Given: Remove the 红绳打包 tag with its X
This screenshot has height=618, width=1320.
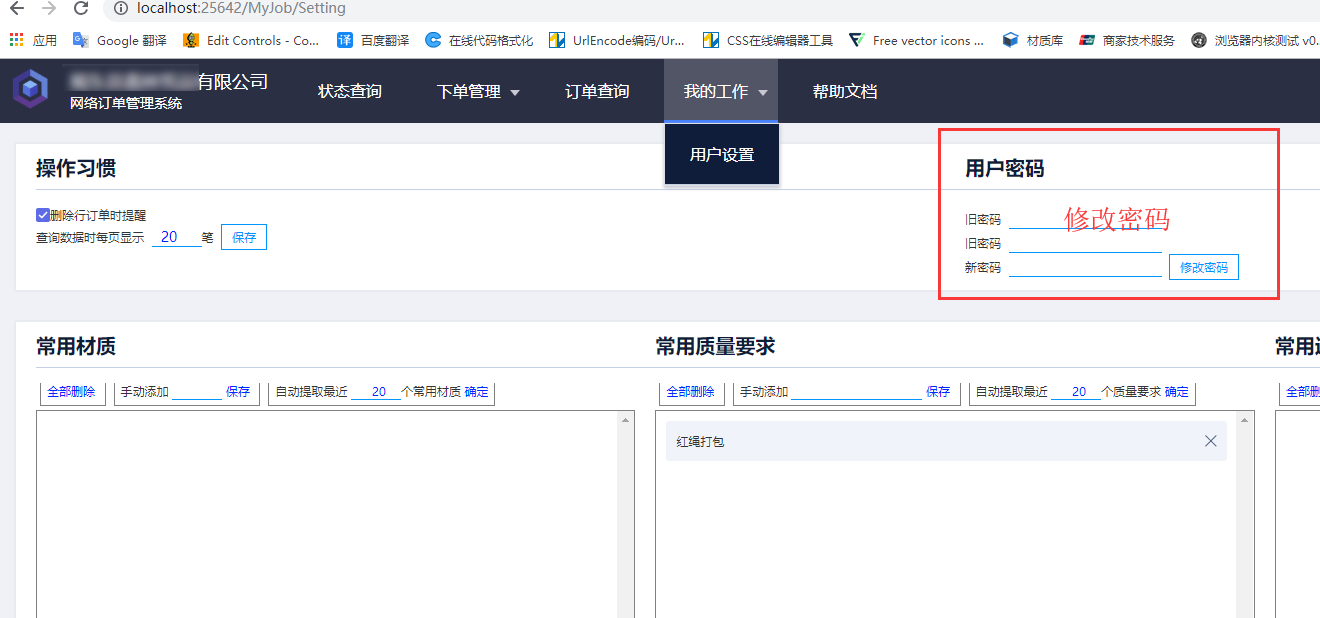Looking at the screenshot, I should tap(1210, 441).
